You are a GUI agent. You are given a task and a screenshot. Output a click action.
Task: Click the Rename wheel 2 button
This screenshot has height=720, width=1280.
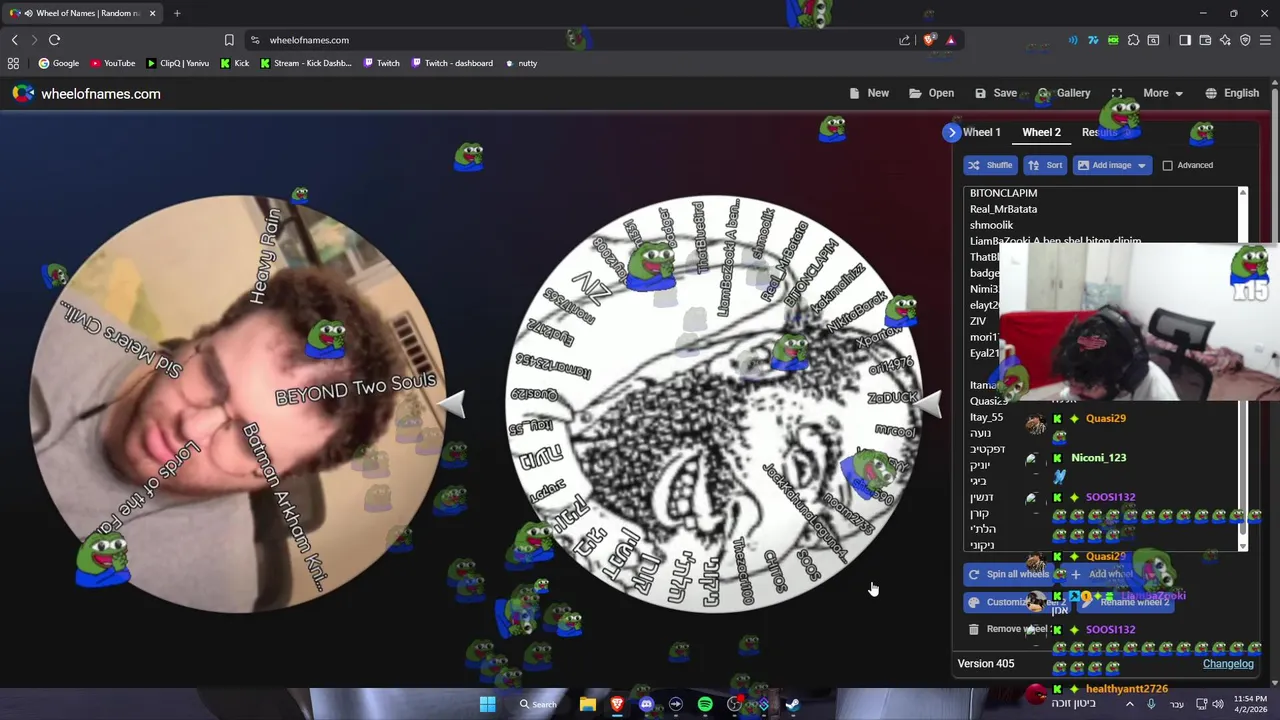tap(1124, 602)
